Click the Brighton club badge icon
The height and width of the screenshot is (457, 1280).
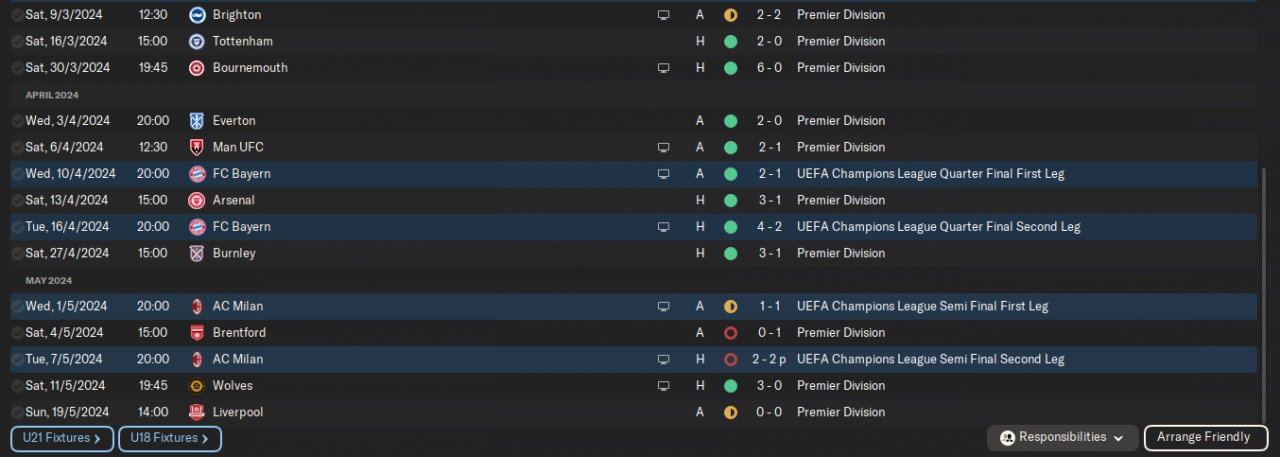[196, 15]
